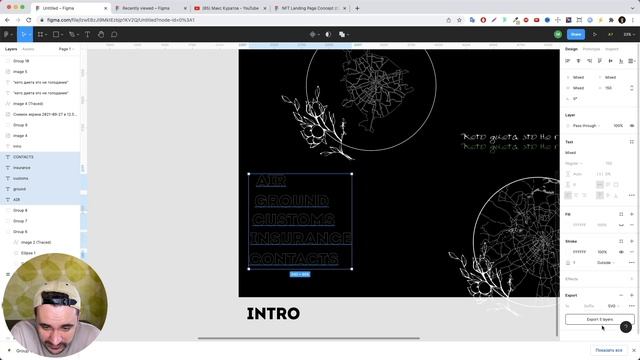Open the Regular font weight dropdown
Image resolution: width=640 pixels, height=360 pixels.
coord(573,163)
